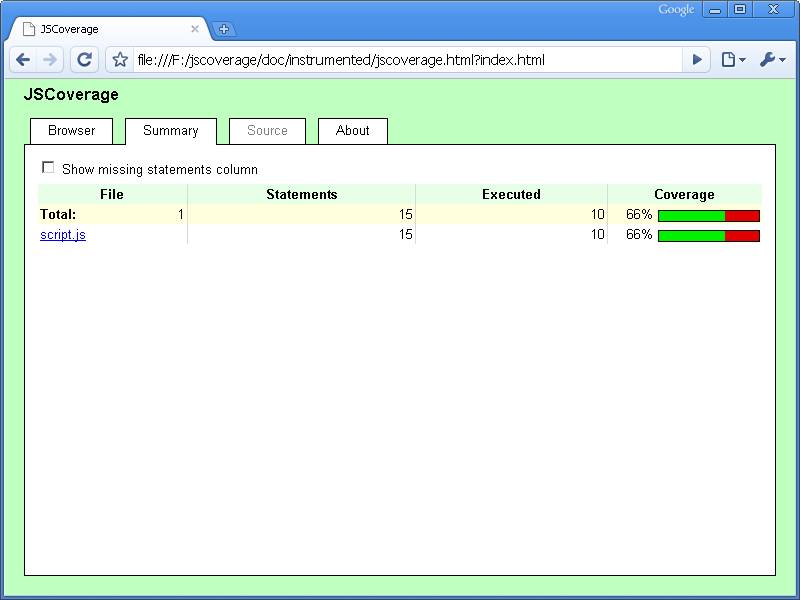Screen dimensions: 800x600
Task: Click the page icon on the JSCoverage tab
Action: [x=29, y=29]
